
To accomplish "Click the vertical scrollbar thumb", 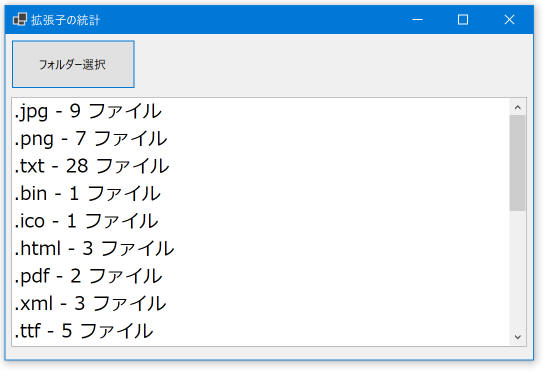I will pos(518,163).
